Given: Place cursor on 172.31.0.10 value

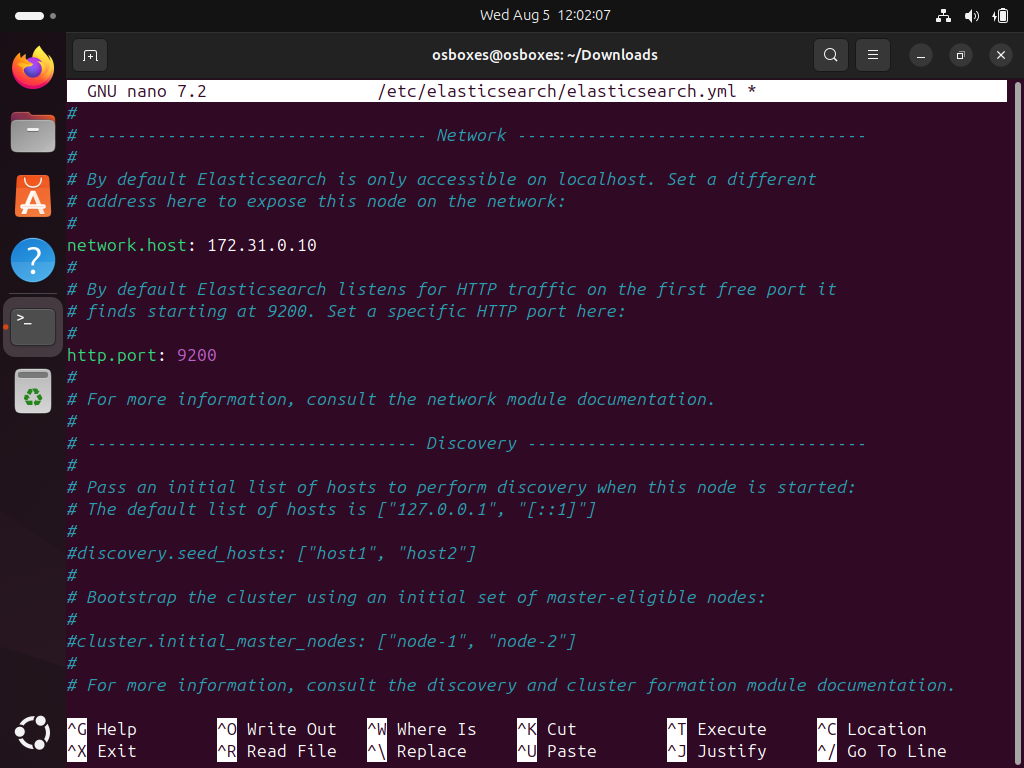Looking at the screenshot, I should [262, 246].
